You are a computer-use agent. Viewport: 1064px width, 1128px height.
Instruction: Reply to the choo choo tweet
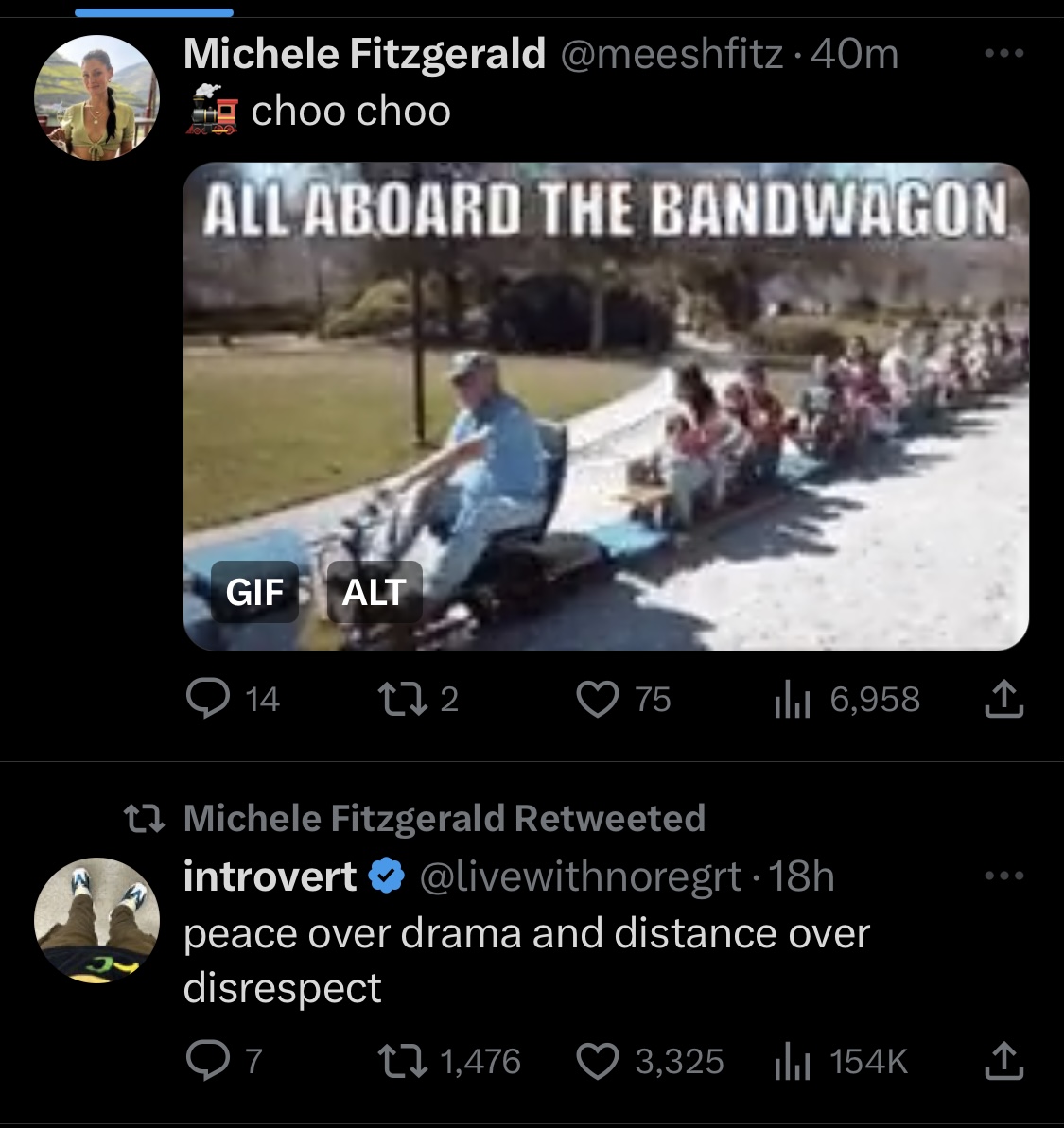pyautogui.click(x=232, y=700)
